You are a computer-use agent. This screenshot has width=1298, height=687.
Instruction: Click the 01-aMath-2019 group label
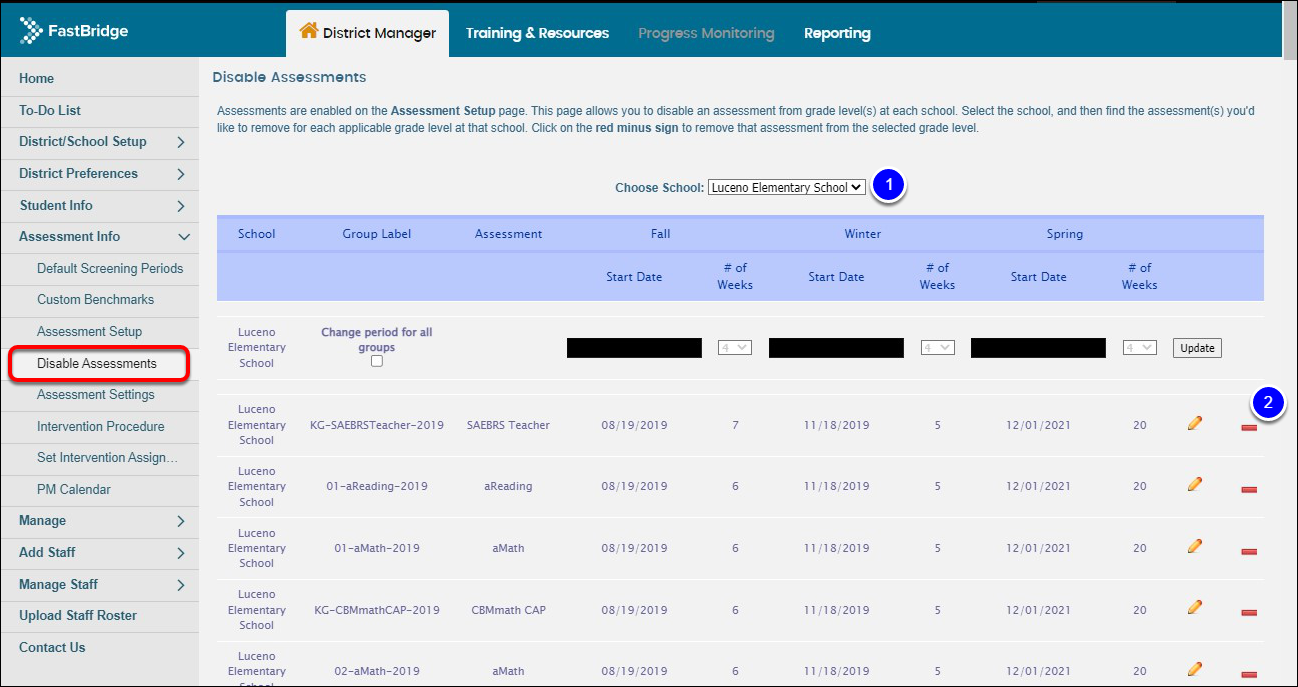[377, 549]
